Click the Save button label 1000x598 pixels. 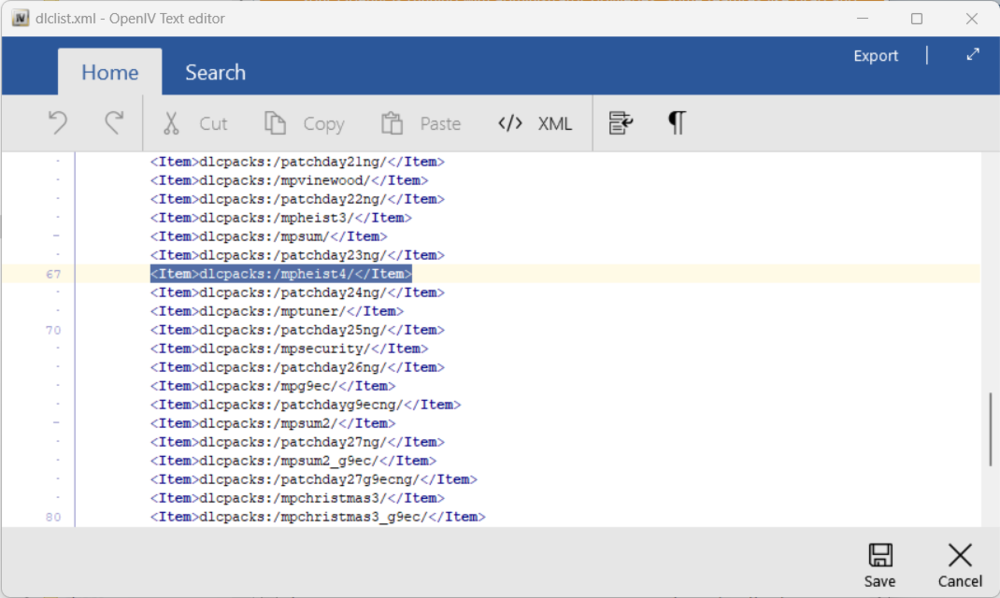pos(880,581)
